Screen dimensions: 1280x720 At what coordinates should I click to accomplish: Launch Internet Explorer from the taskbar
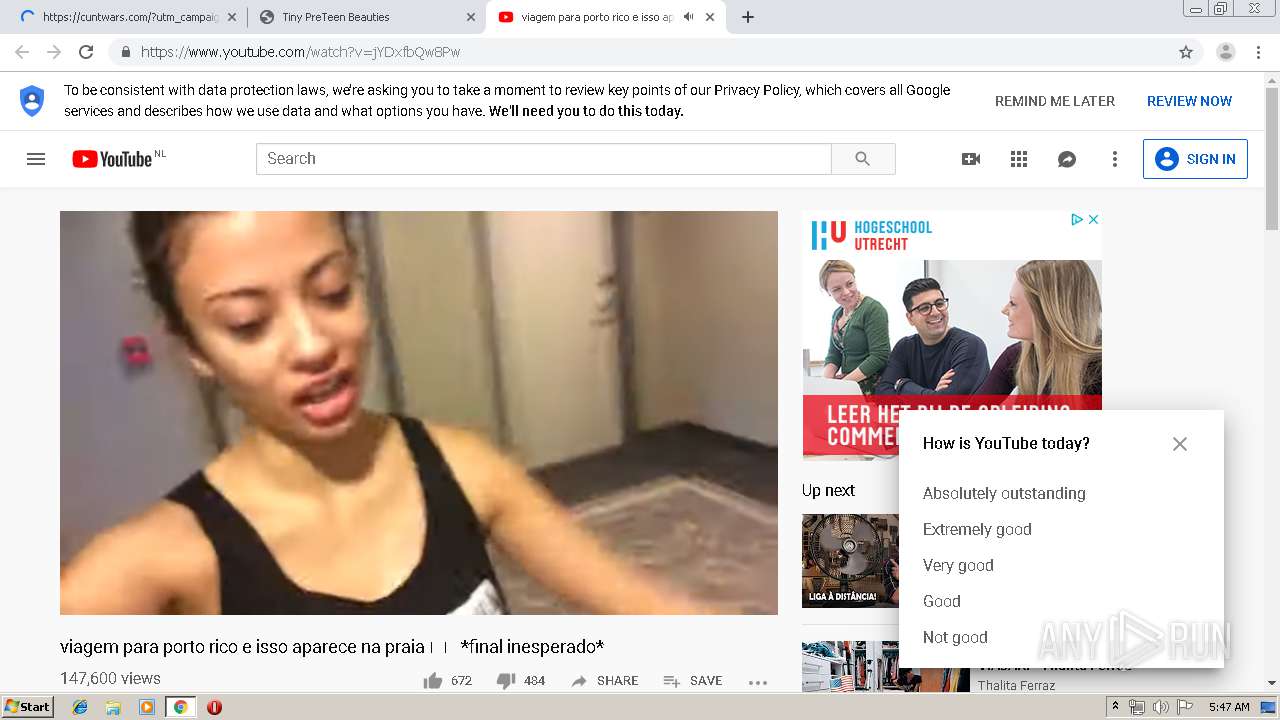tap(80, 707)
